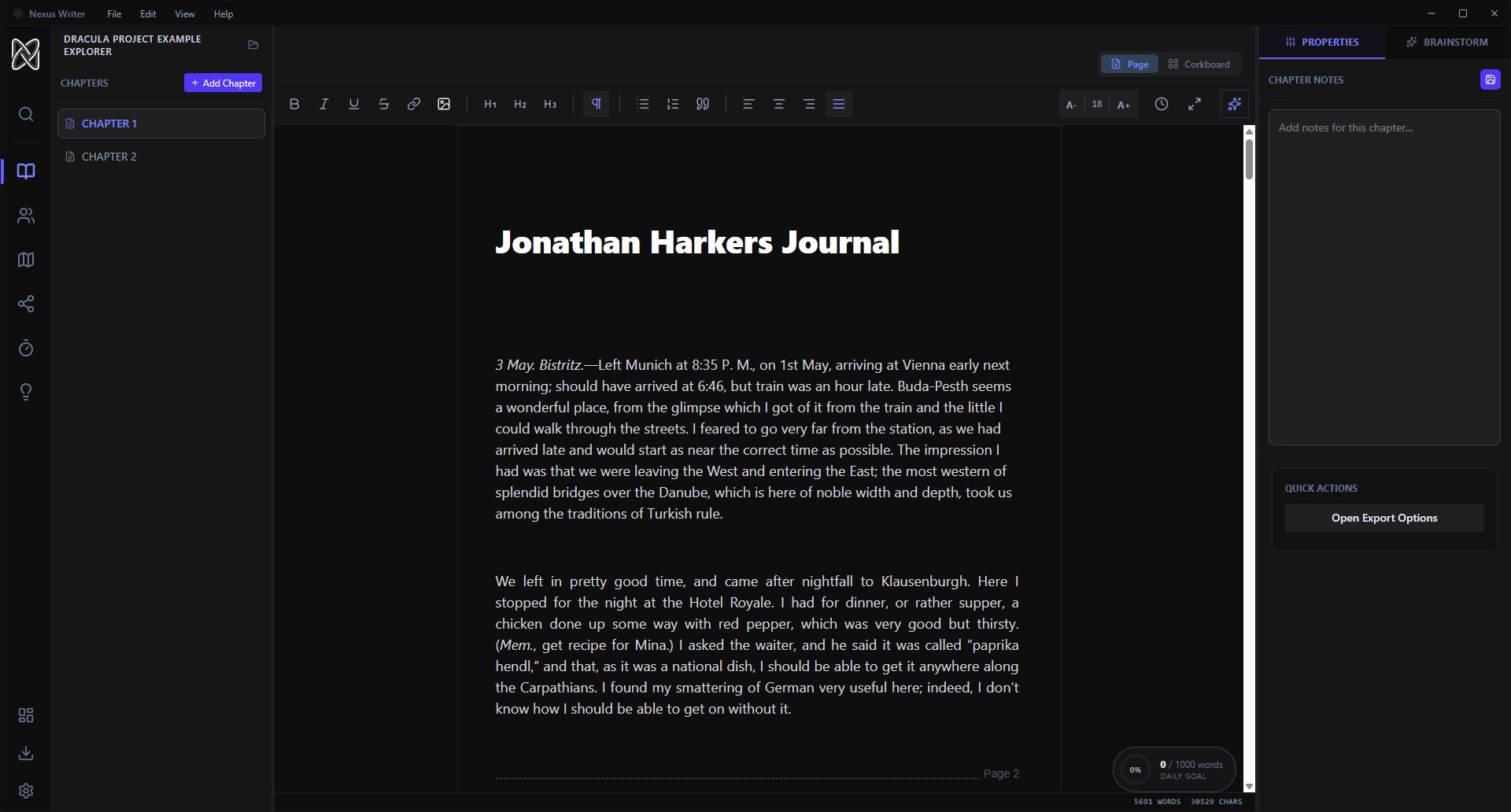Enter fullscreen focus mode

(x=1195, y=104)
